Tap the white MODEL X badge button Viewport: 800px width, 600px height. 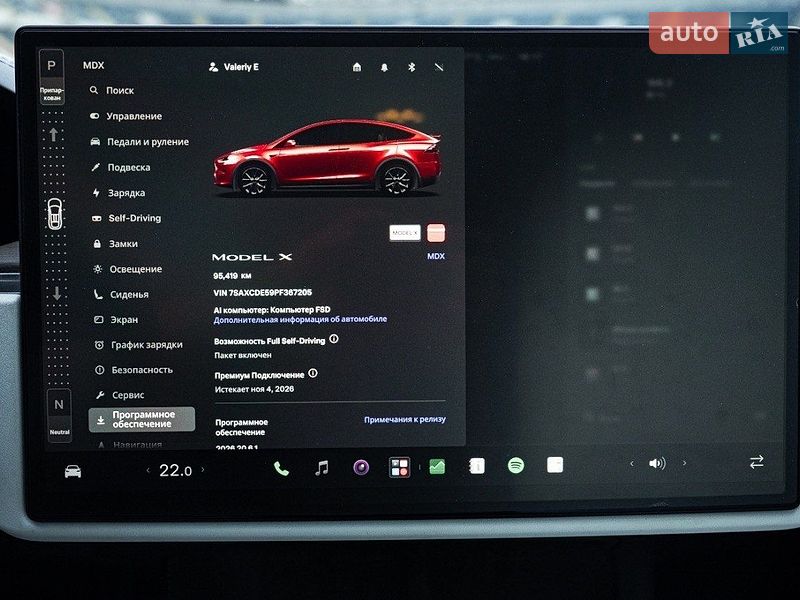pyautogui.click(x=405, y=233)
